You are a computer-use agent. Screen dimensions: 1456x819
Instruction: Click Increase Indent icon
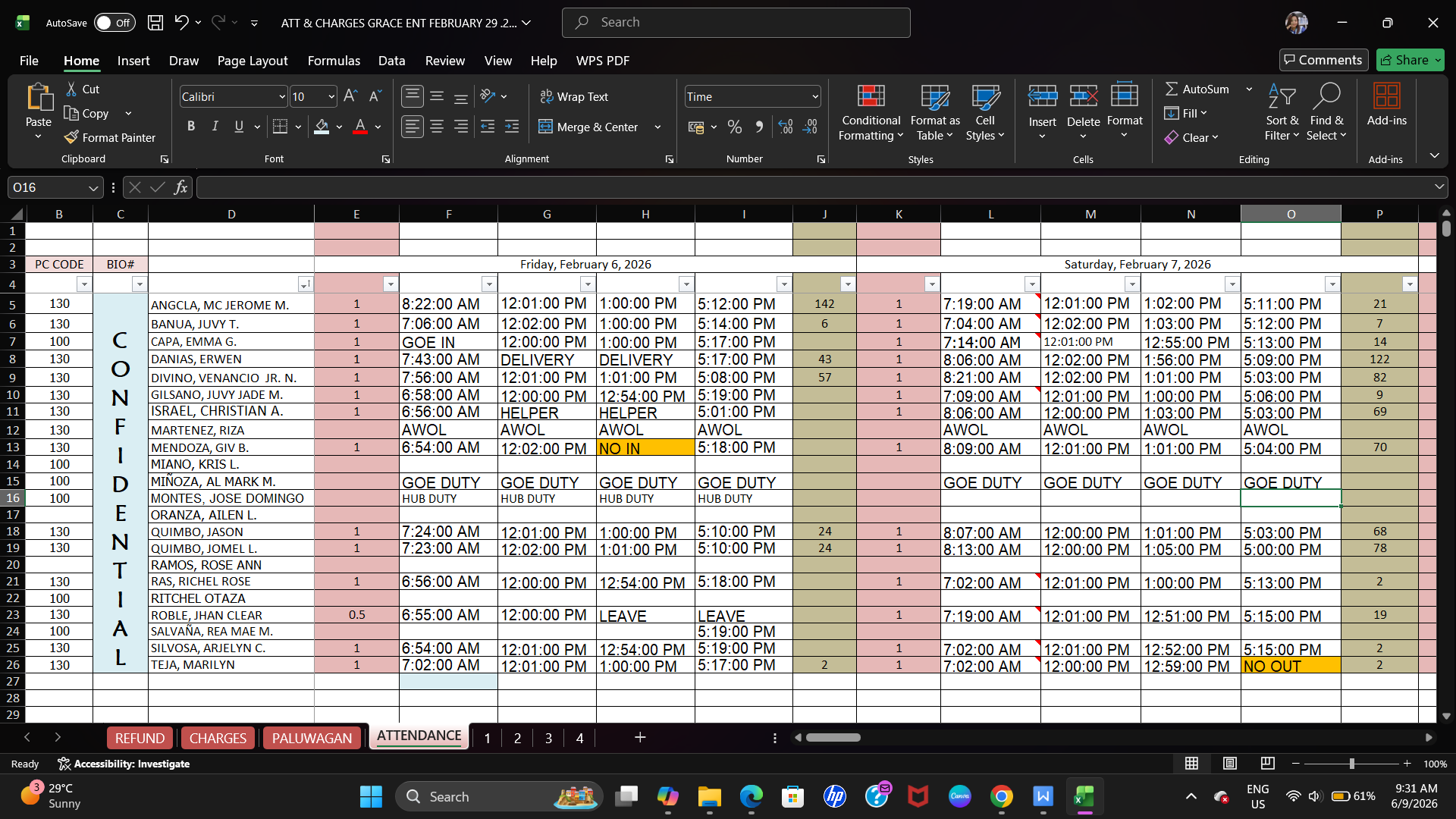(x=512, y=127)
